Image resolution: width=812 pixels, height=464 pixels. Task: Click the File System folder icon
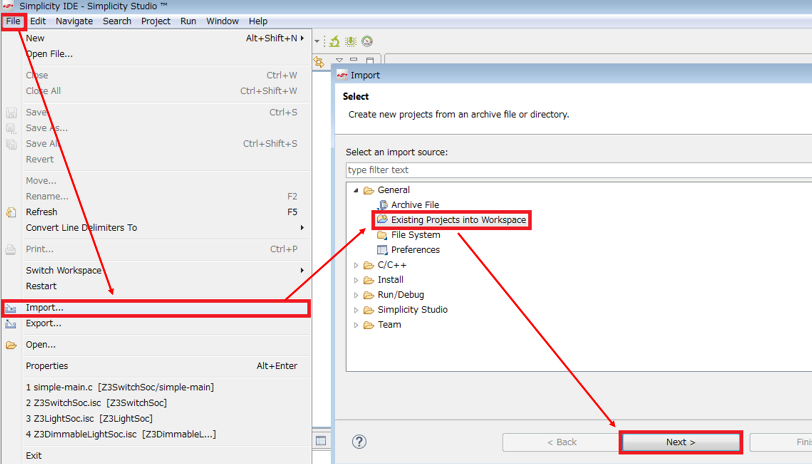tap(382, 235)
